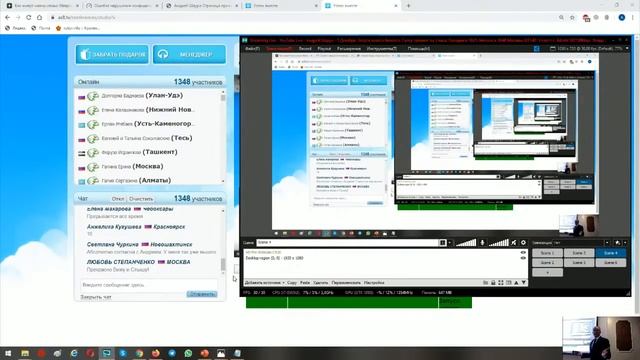This screenshot has width=640, height=360.
Task: Click participant row ending (Москва)
Action: 149,167
